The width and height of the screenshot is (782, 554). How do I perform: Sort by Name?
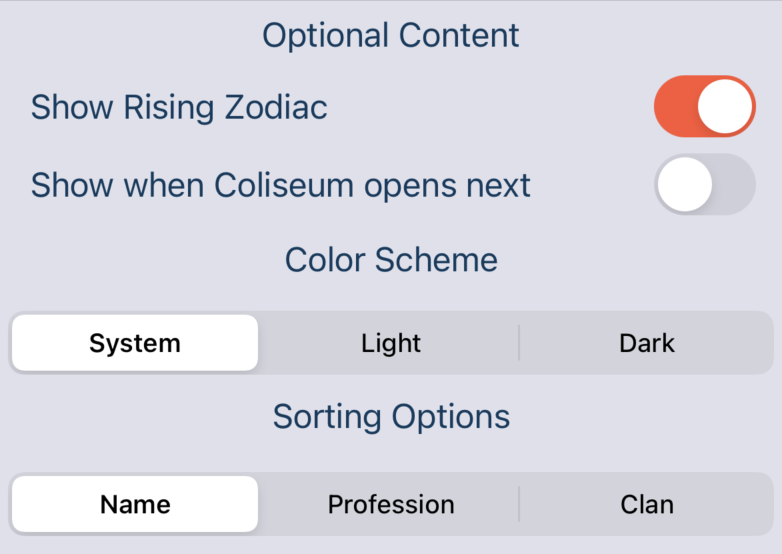(x=135, y=504)
